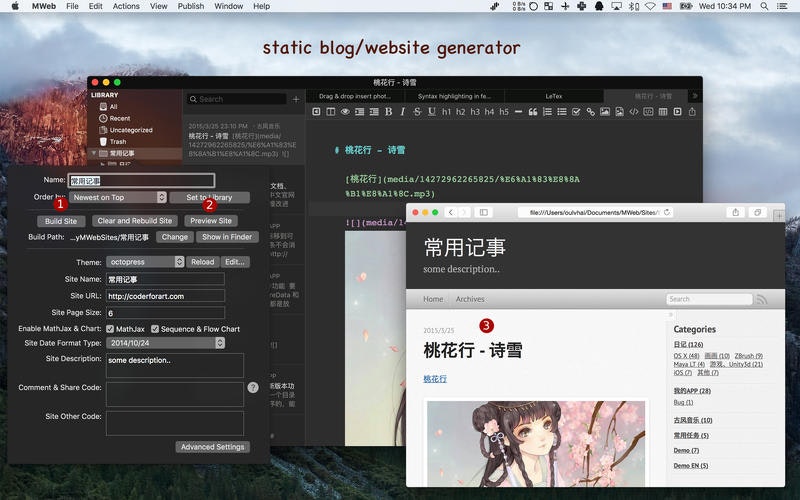The height and width of the screenshot is (500, 800).
Task: Click the Preview Site button
Action: [x=211, y=221]
